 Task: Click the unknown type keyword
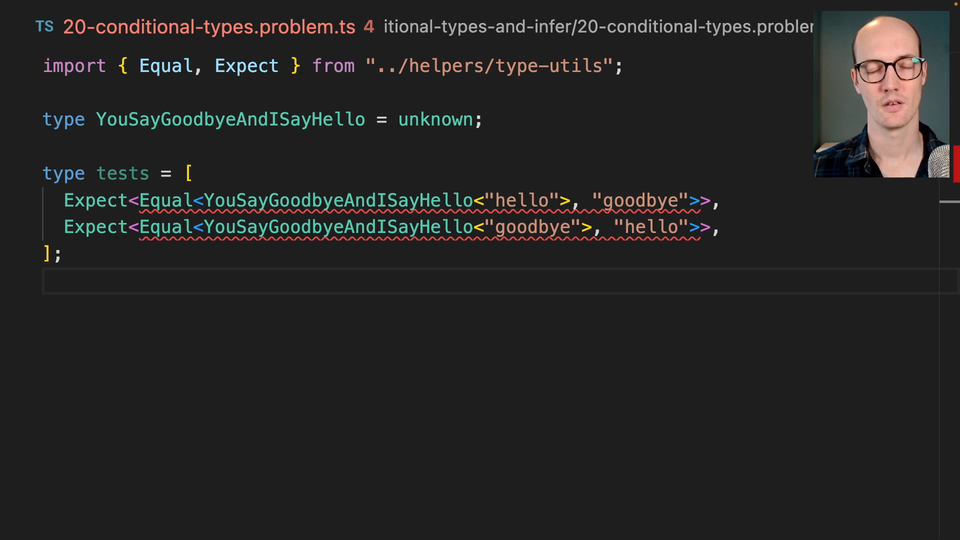[x=435, y=120]
